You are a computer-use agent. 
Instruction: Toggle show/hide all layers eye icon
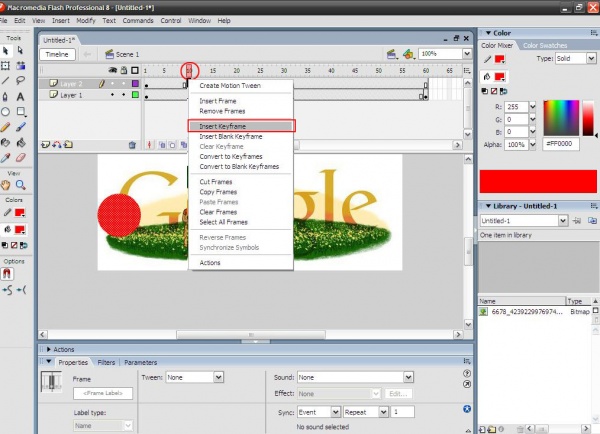[x=112, y=70]
